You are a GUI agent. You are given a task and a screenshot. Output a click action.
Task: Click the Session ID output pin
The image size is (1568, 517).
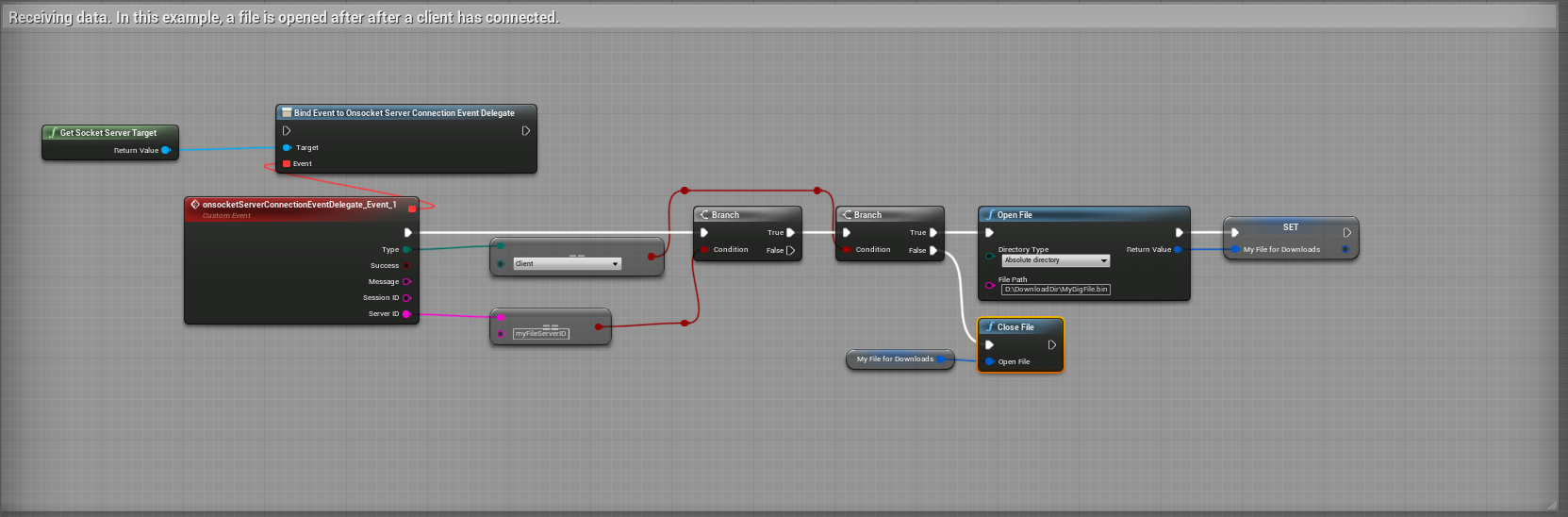(x=406, y=298)
